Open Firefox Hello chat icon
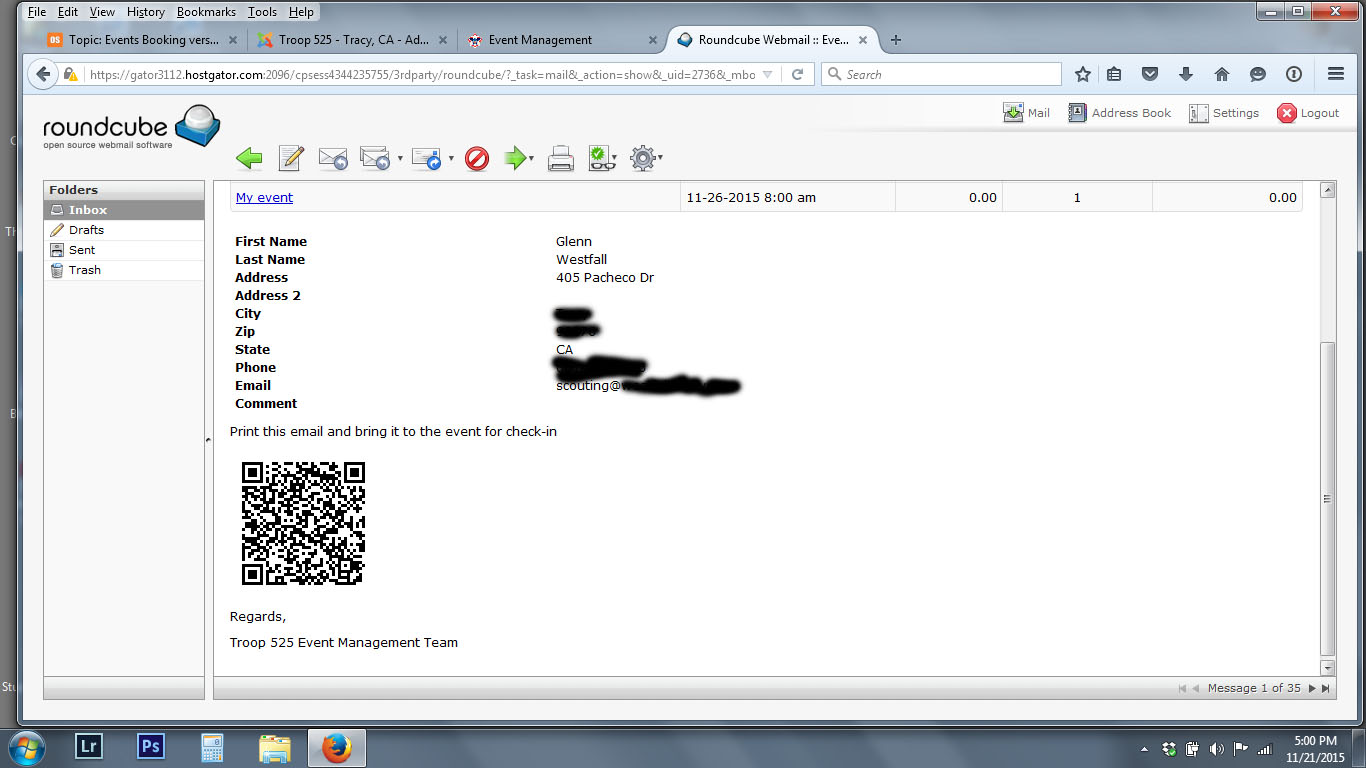1366x768 pixels. pos(1258,74)
